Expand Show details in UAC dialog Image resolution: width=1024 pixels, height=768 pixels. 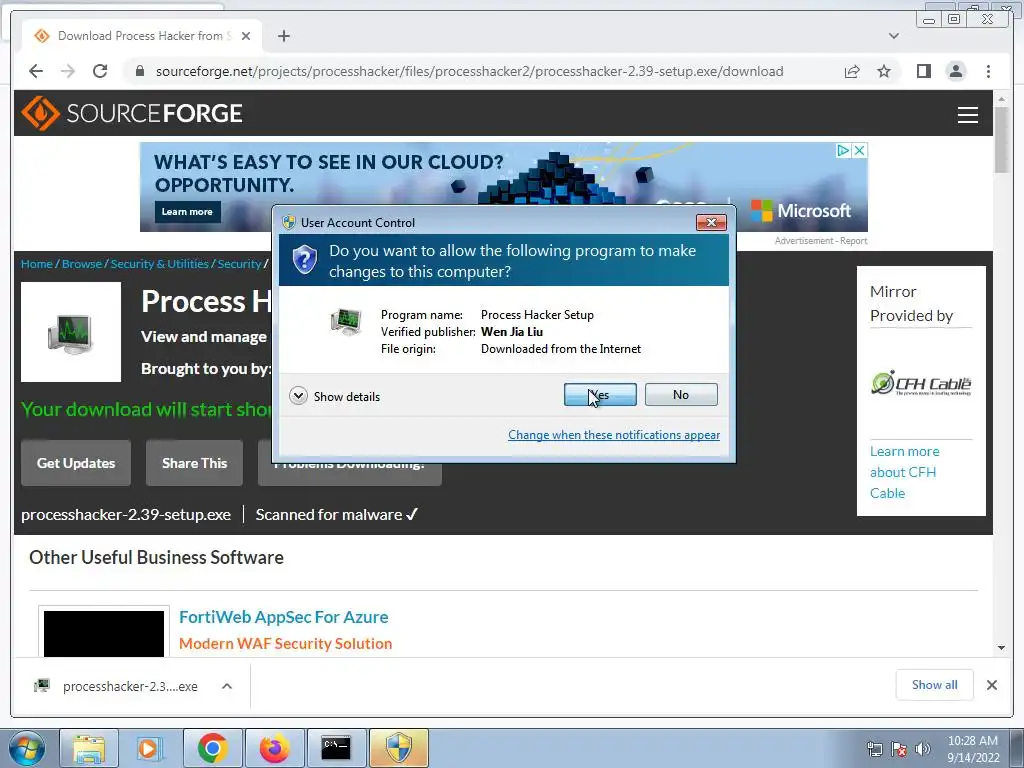click(x=335, y=396)
